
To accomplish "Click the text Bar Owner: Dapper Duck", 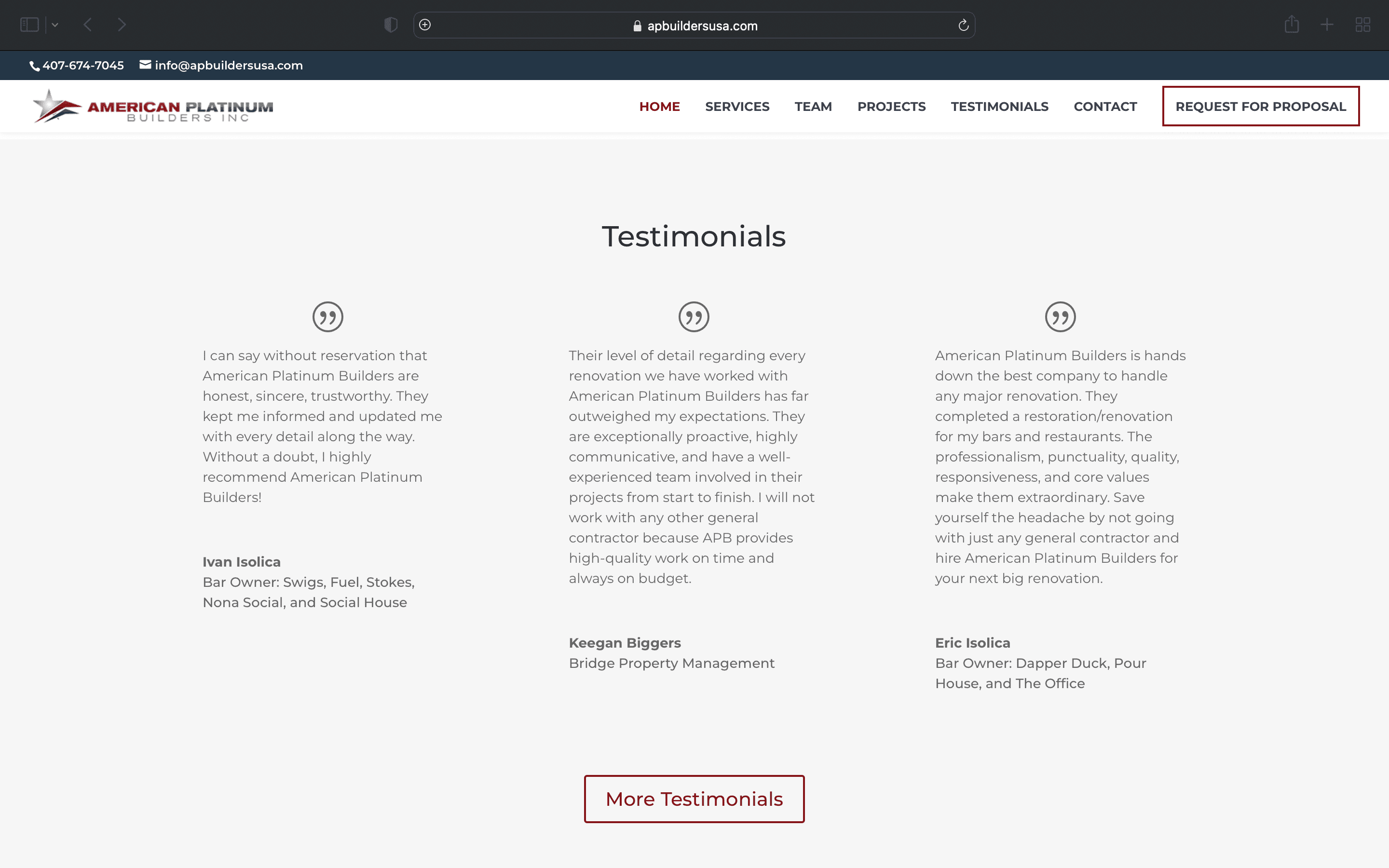I will tap(1022, 664).
